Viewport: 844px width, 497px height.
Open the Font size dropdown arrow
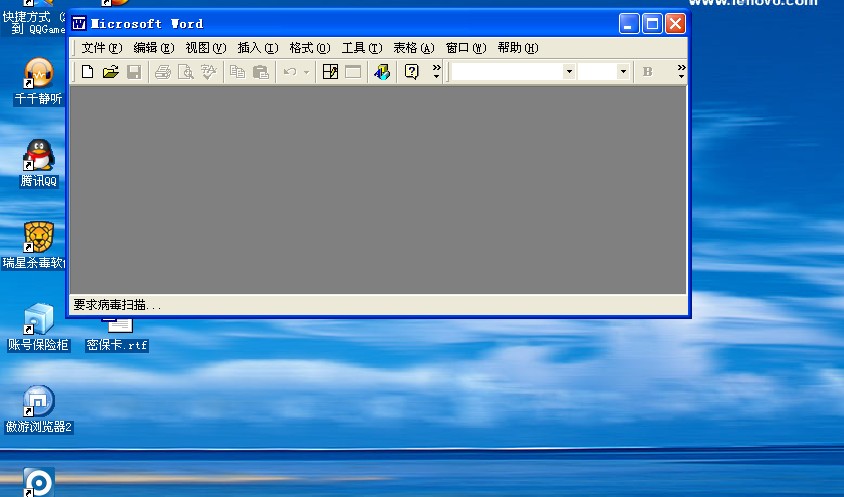click(623, 72)
